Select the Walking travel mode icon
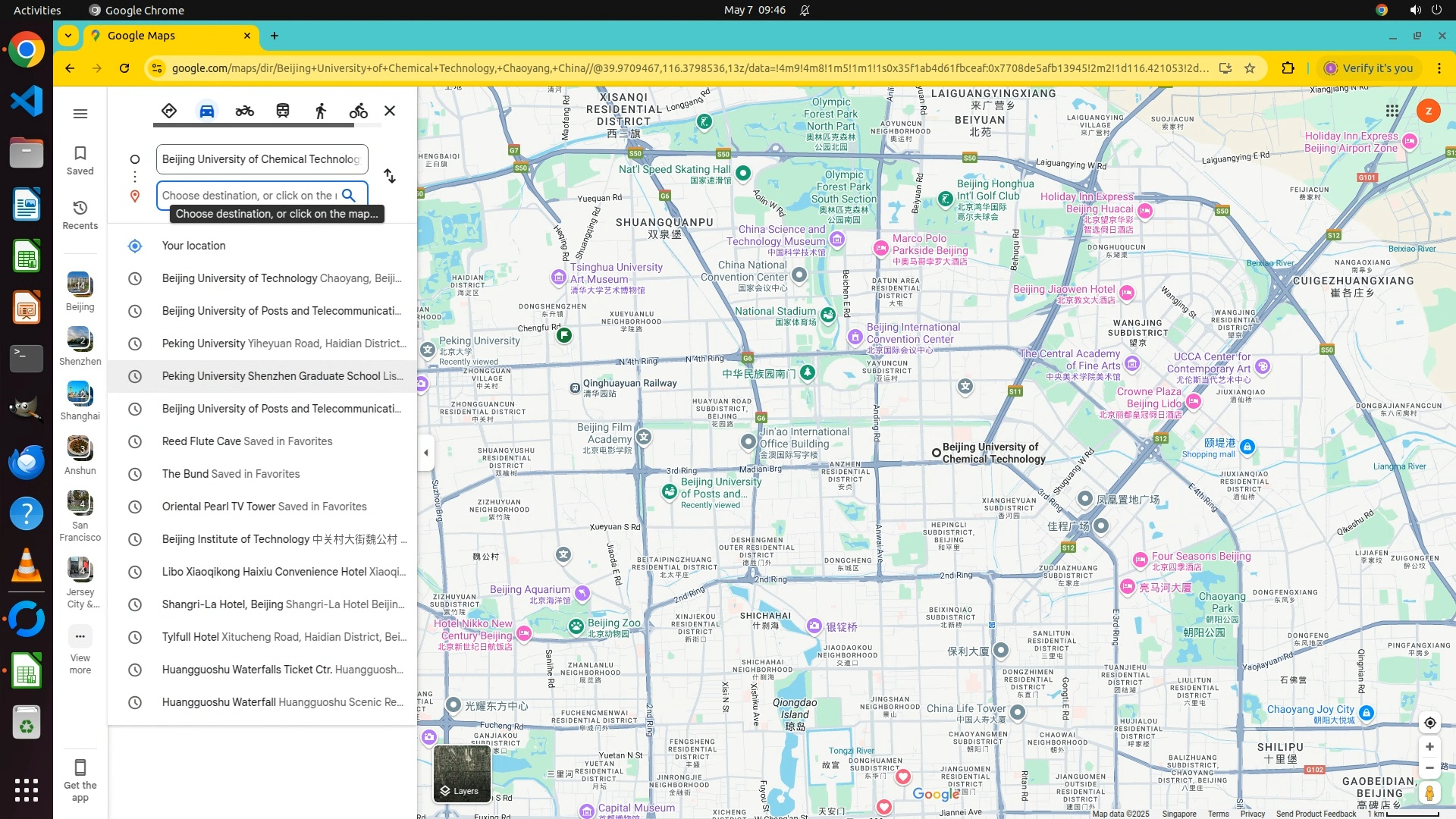The width and height of the screenshot is (1456, 819). click(320, 111)
